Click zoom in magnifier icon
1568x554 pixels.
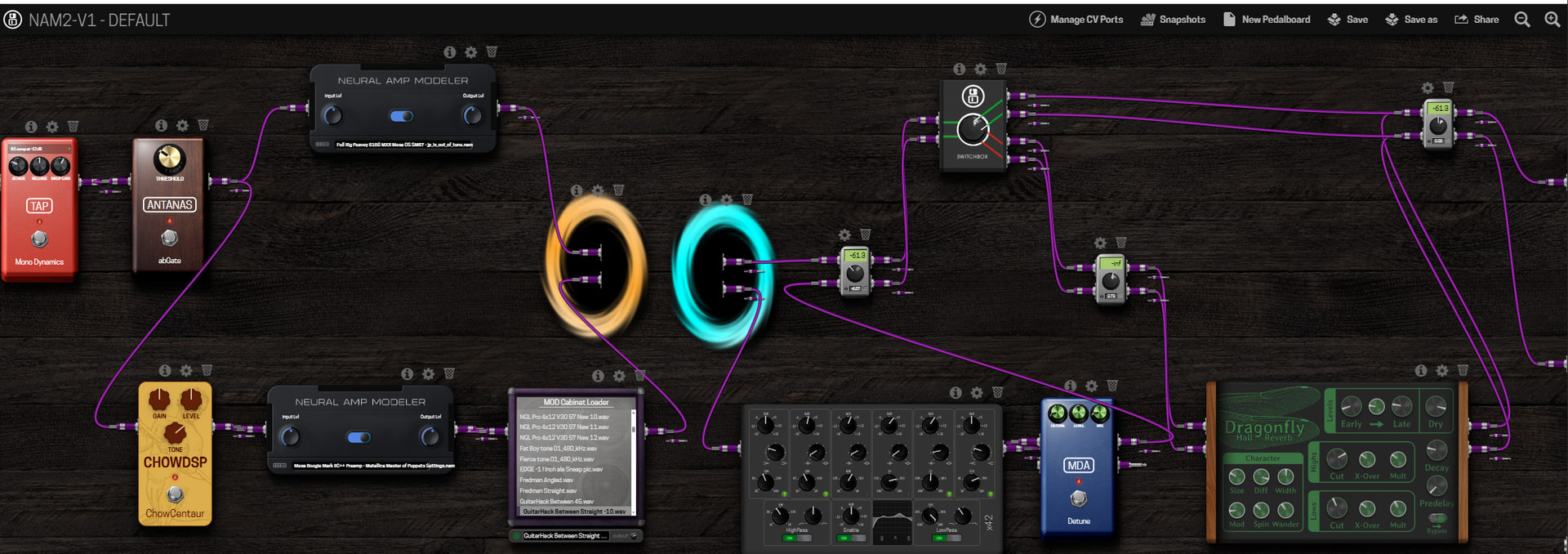tap(1552, 20)
